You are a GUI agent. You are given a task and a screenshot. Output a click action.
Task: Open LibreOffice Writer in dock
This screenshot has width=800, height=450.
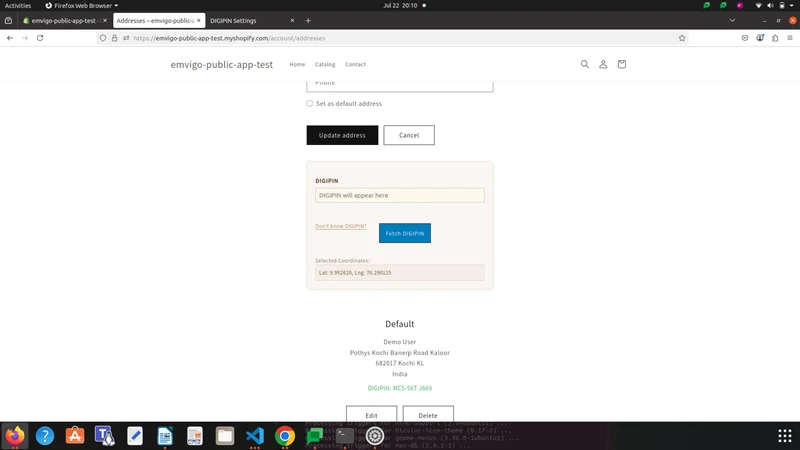165,436
